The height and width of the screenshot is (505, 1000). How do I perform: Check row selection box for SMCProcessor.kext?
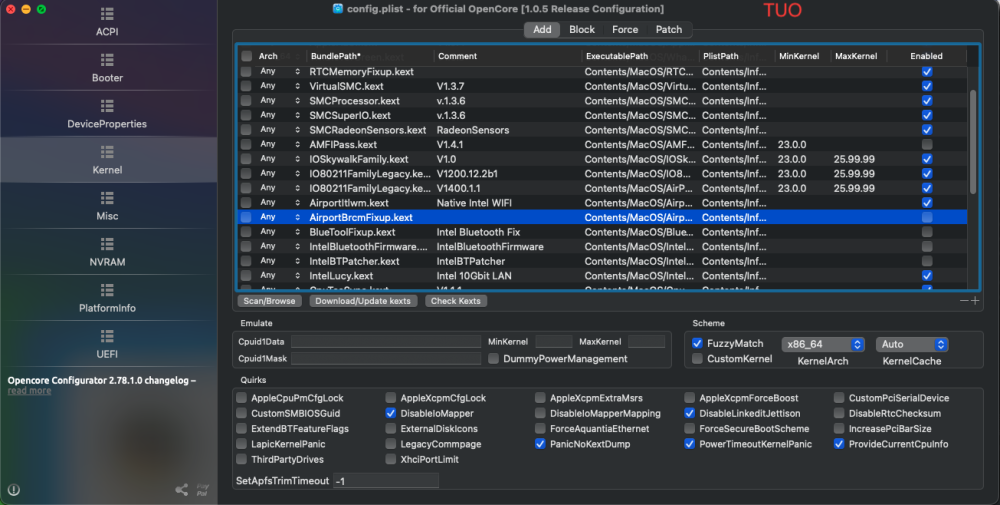click(x=246, y=101)
